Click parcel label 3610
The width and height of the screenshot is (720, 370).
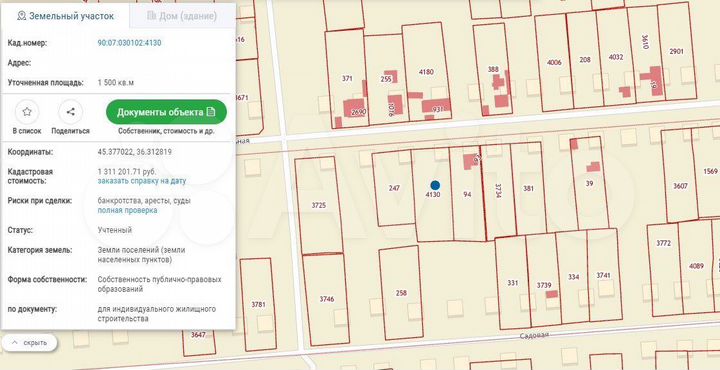pos(644,41)
